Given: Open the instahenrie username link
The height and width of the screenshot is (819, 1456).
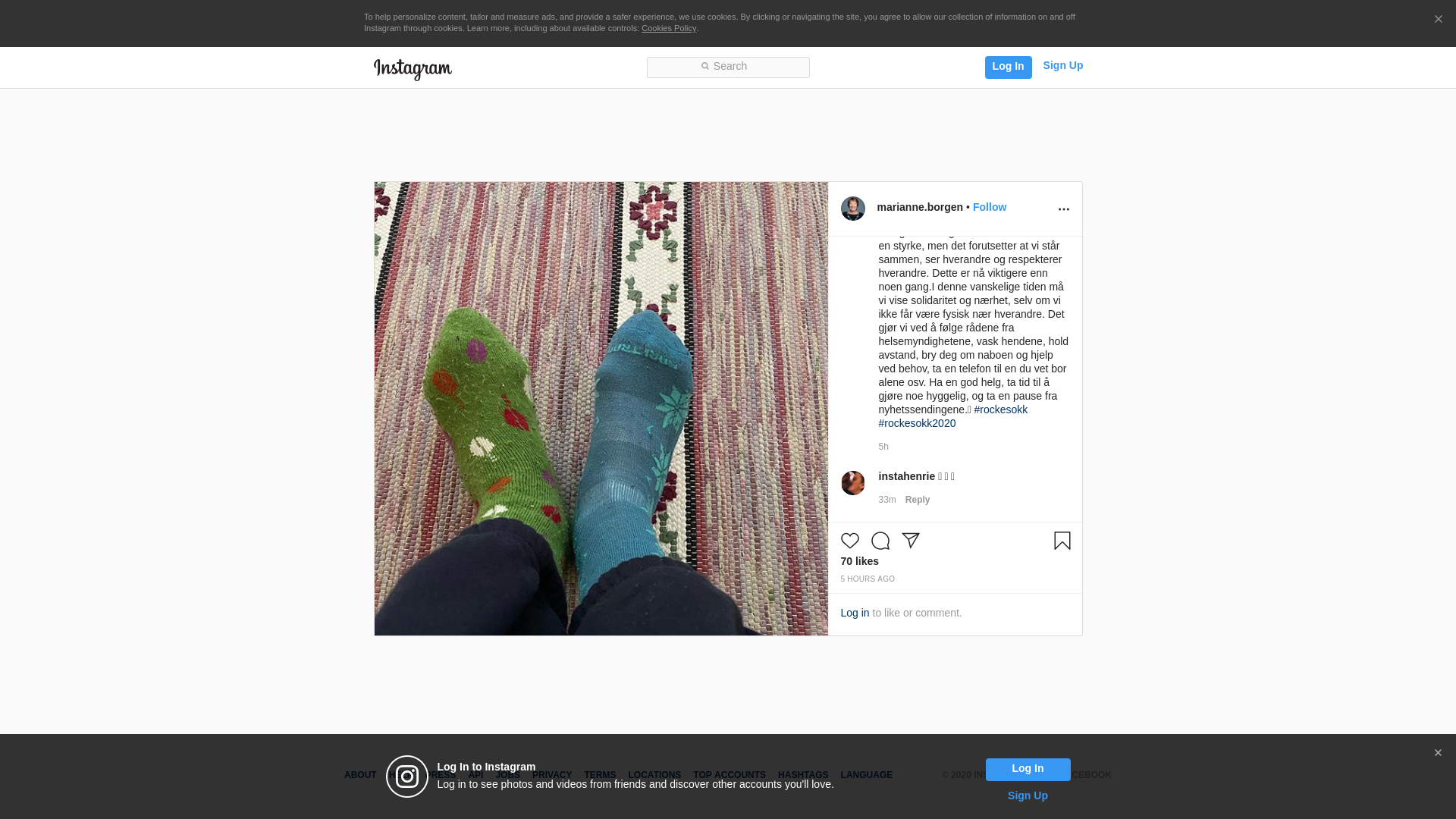Looking at the screenshot, I should coord(906,476).
